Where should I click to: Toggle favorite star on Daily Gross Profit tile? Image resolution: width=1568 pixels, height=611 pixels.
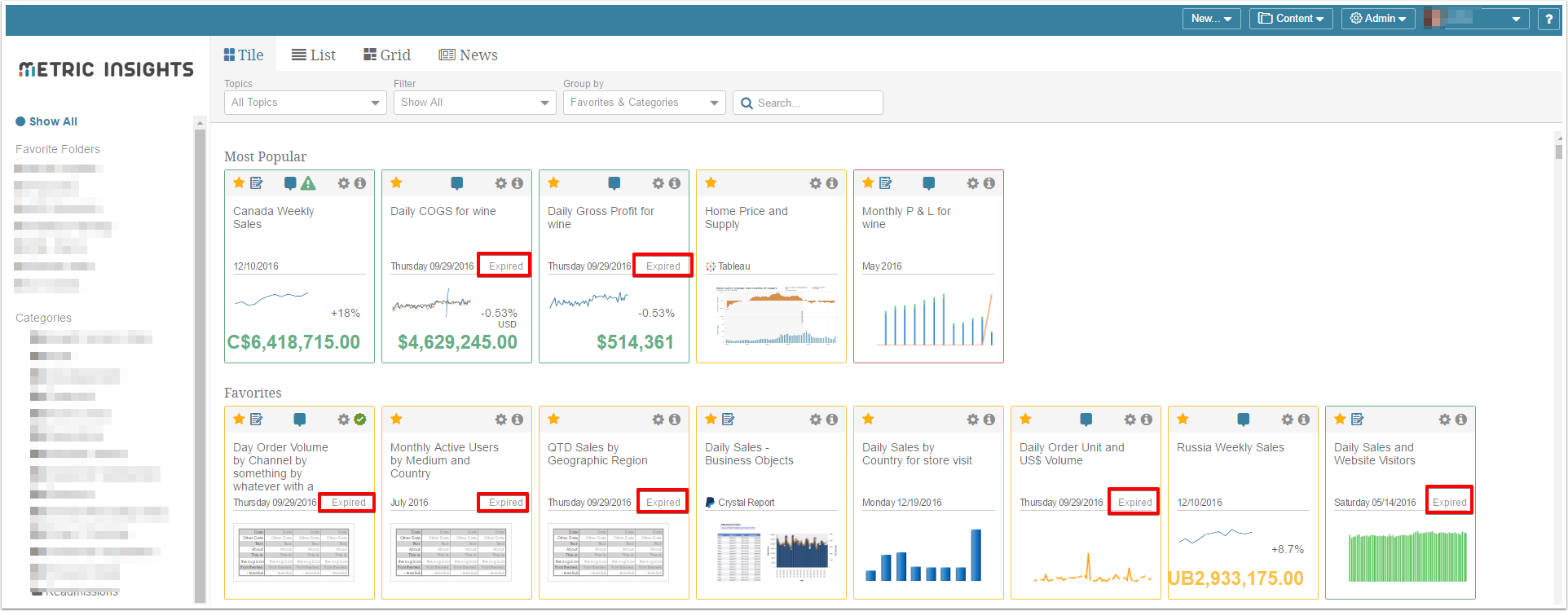(553, 182)
